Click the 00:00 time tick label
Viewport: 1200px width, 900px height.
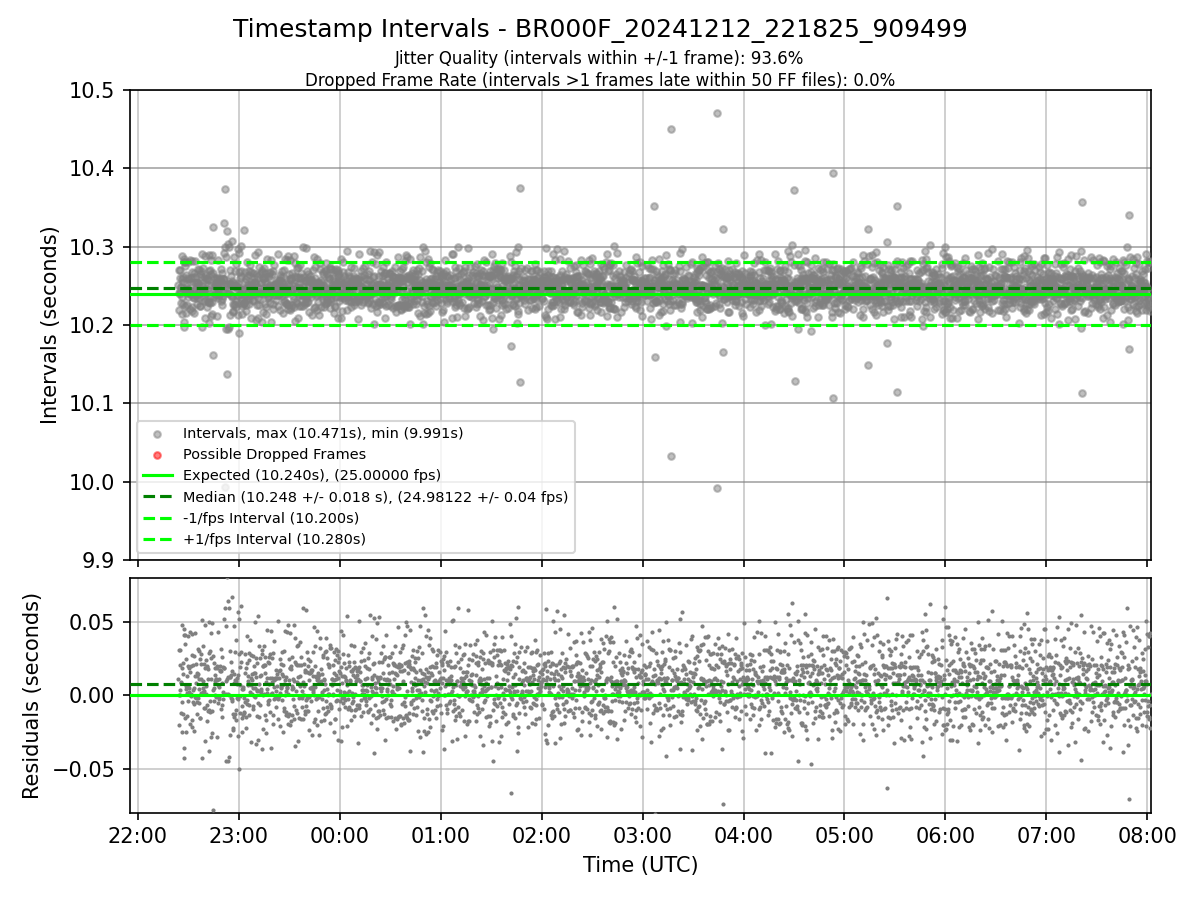click(339, 834)
